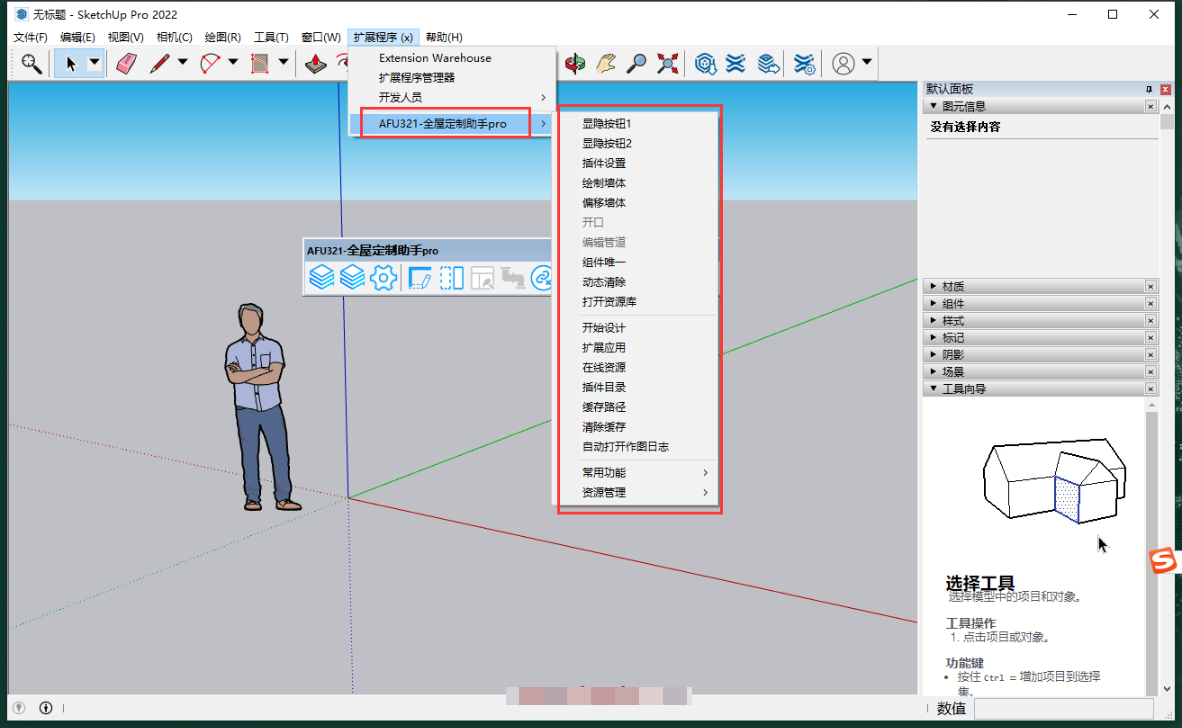Click the geo-location status bar icon
The image size is (1182, 728).
[x=20, y=708]
